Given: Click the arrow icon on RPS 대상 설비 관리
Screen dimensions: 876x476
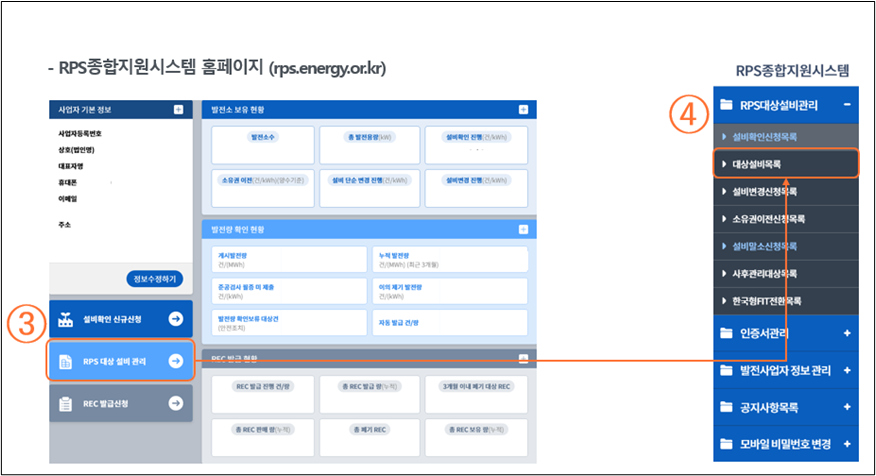Looking at the screenshot, I should pyautogui.click(x=176, y=361).
